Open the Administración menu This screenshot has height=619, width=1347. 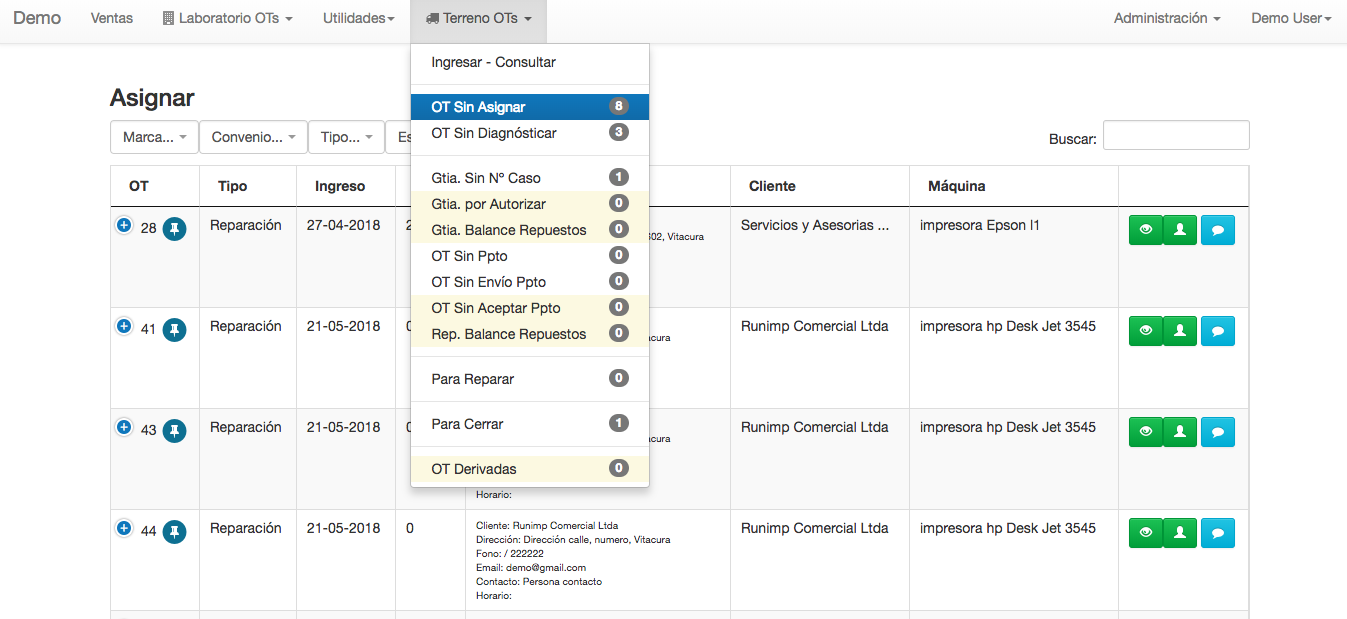pos(1167,18)
